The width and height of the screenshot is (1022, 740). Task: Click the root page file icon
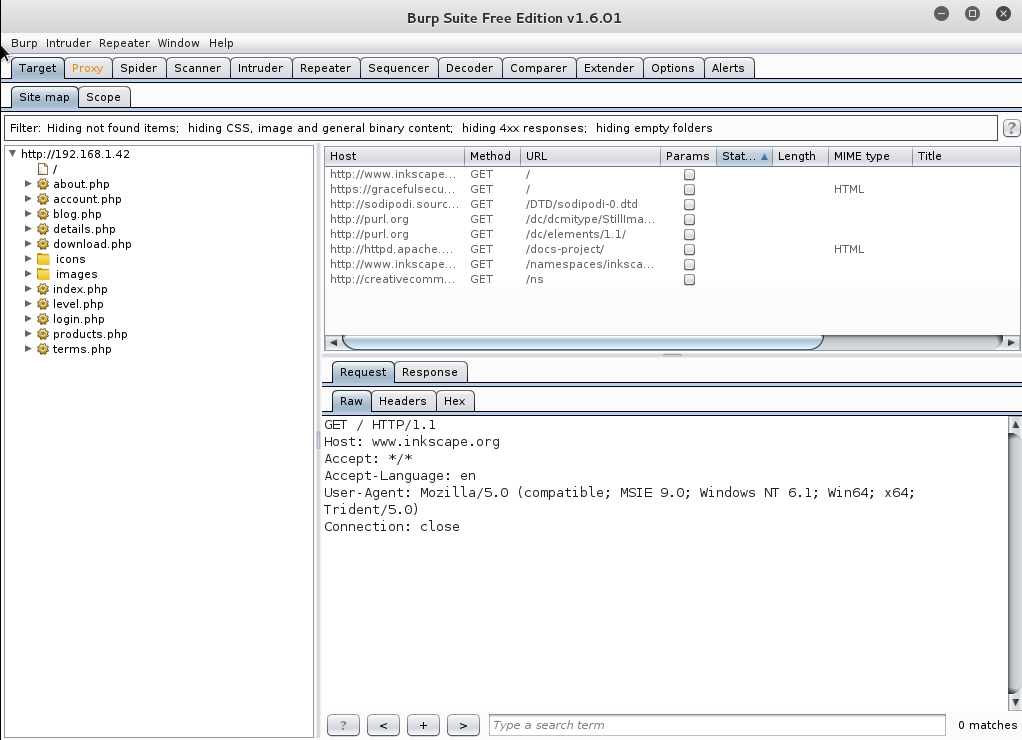pos(43,169)
